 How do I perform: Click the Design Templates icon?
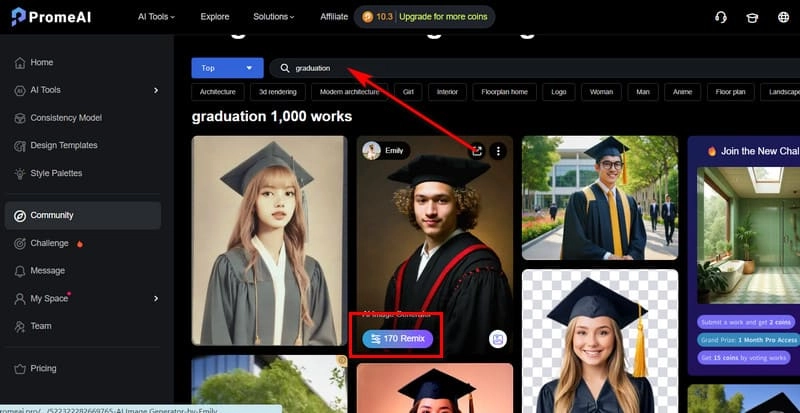pyautogui.click(x=20, y=146)
